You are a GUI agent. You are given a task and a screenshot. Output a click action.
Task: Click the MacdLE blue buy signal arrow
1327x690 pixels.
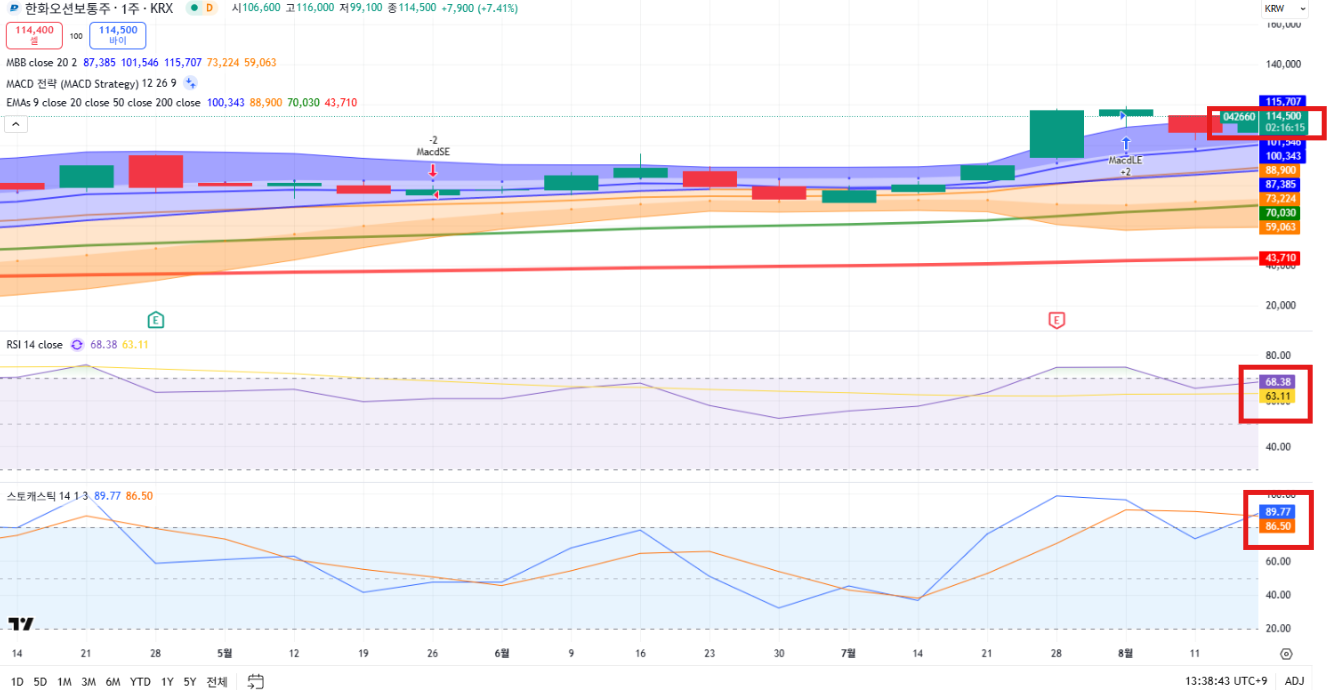point(1125,143)
